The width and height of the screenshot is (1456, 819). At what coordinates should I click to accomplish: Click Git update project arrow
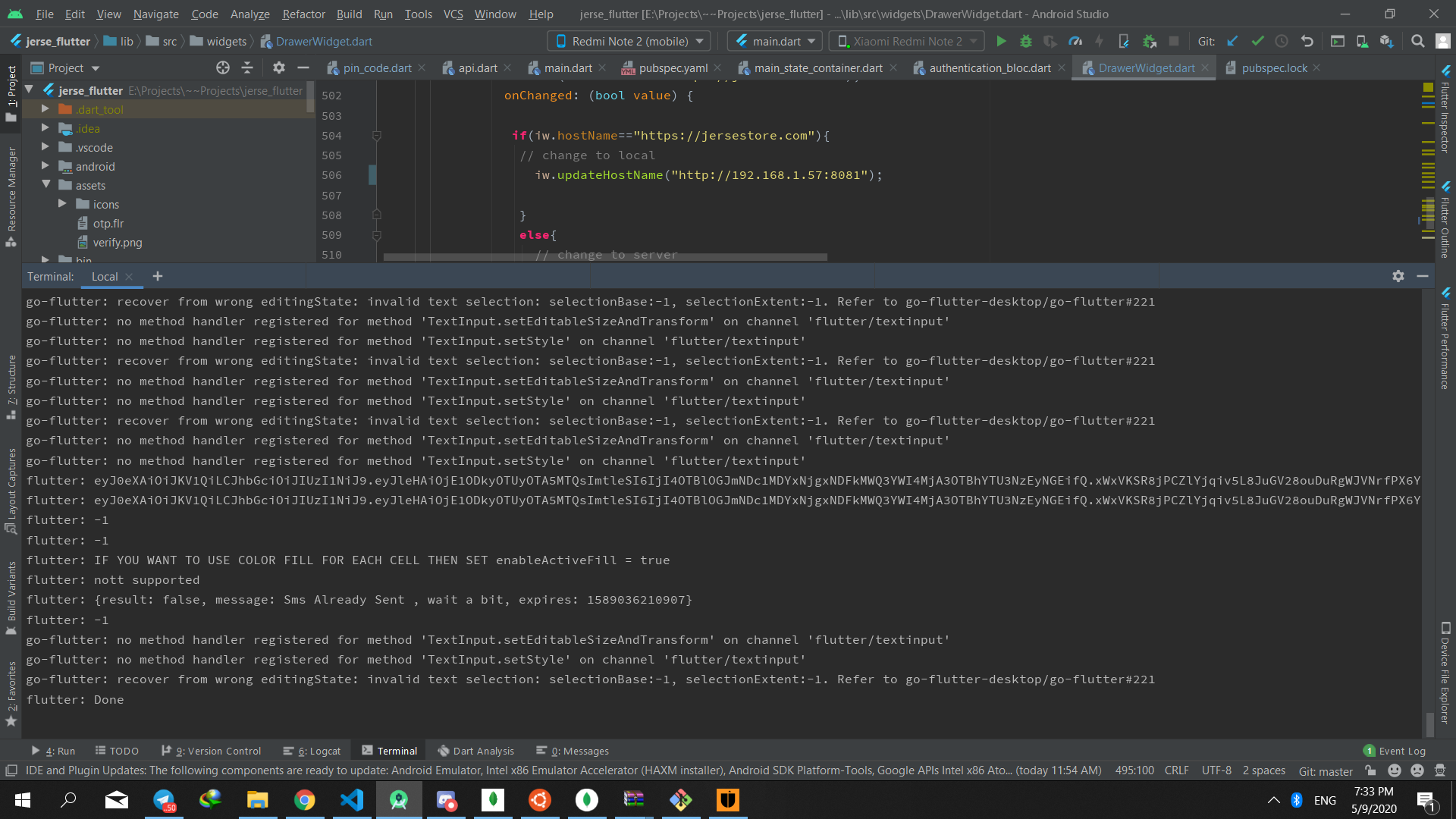1232,42
